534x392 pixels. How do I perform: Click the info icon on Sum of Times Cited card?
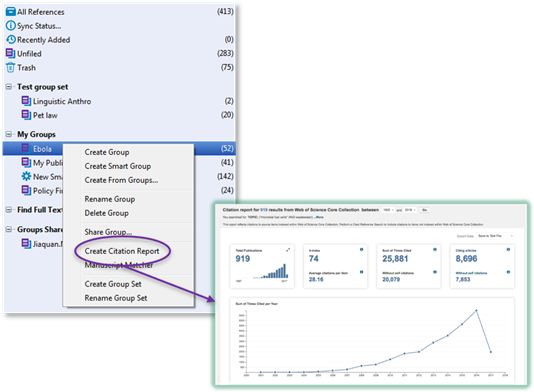point(435,250)
